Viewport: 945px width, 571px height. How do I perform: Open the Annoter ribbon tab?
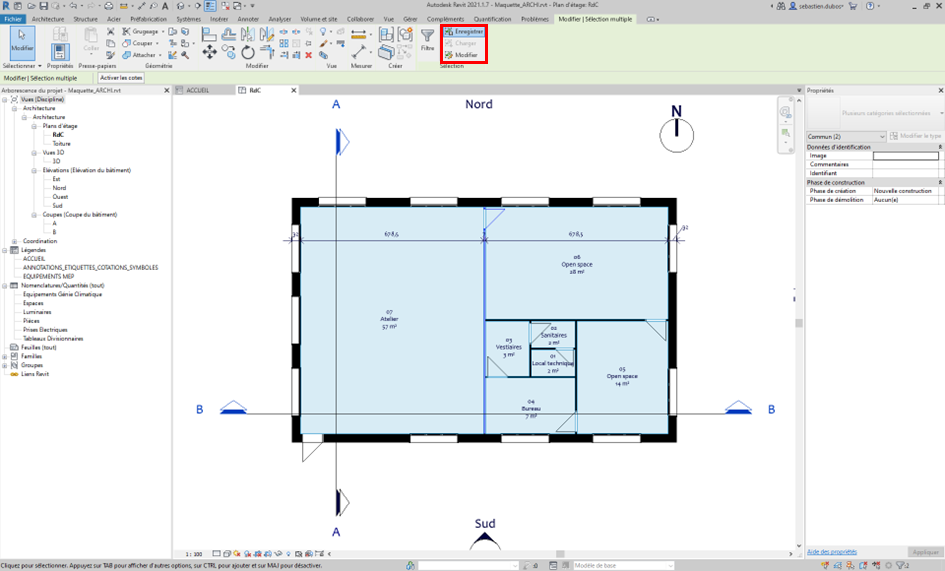[x=248, y=19]
